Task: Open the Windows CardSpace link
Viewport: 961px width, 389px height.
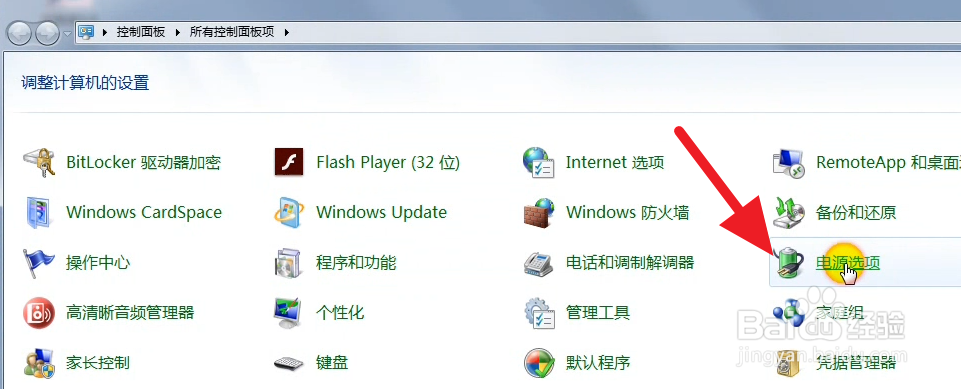Action: (144, 213)
